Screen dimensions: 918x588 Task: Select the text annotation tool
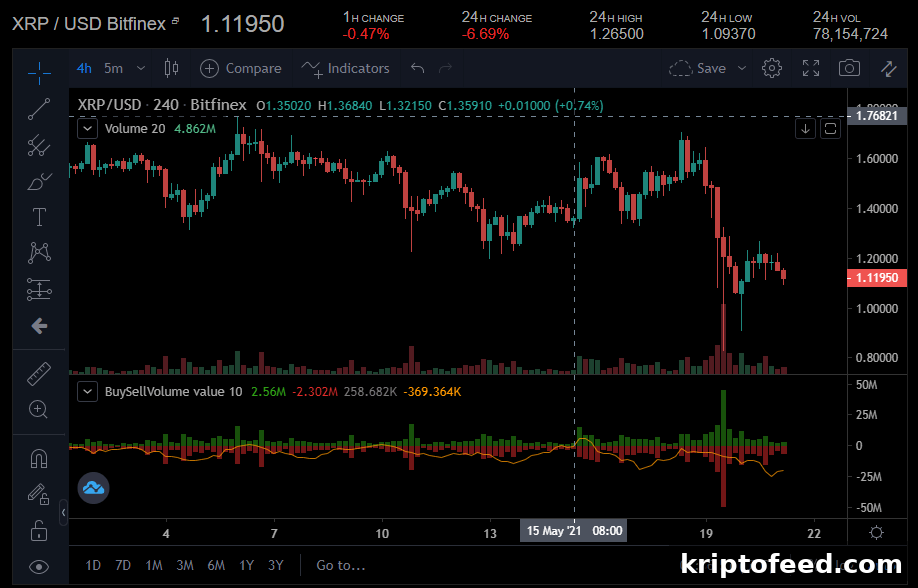[39, 217]
